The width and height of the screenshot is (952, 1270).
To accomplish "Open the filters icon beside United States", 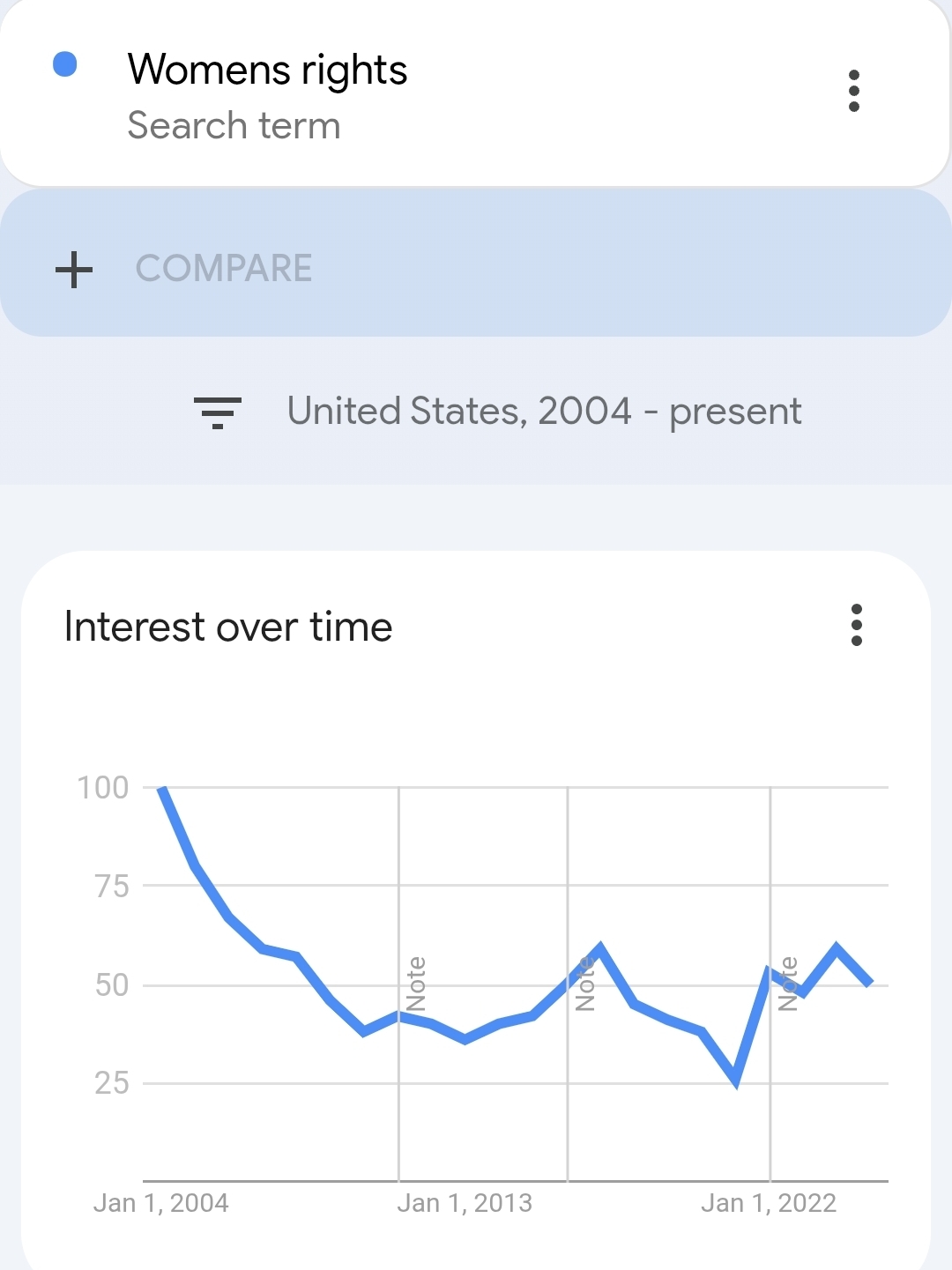I will pos(217,412).
